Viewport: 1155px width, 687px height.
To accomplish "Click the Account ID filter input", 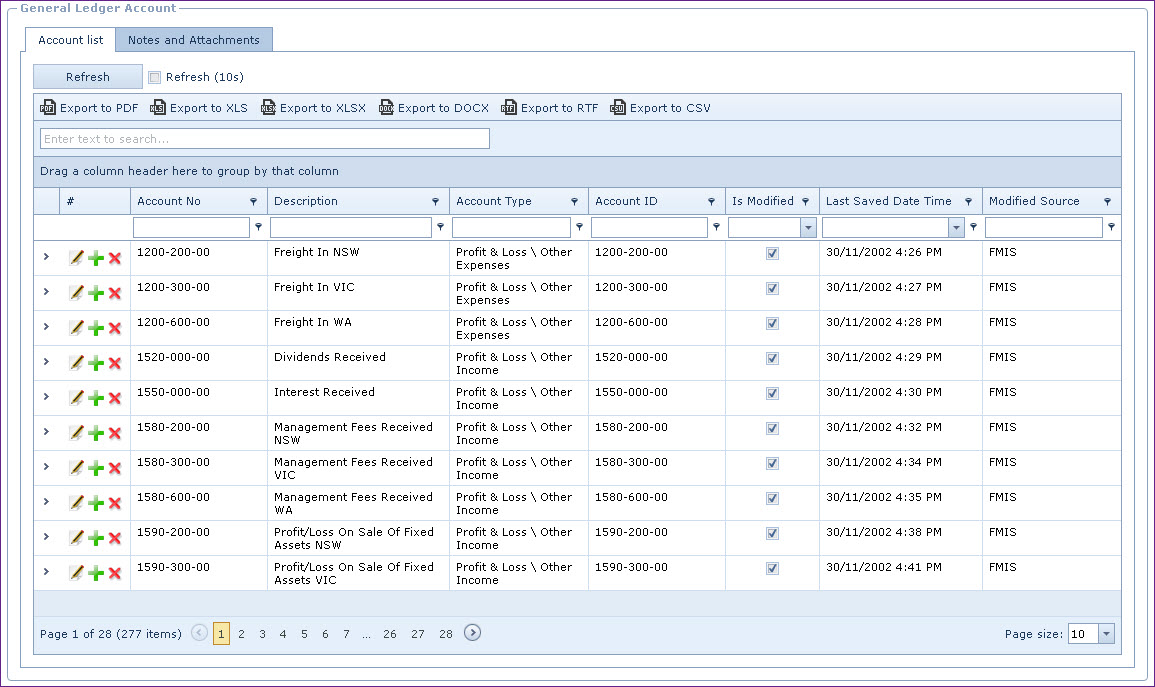I will [x=649, y=228].
